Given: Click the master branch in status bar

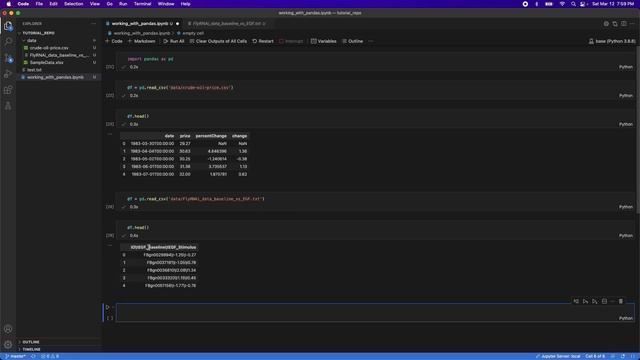Looking at the screenshot, I should [15, 356].
